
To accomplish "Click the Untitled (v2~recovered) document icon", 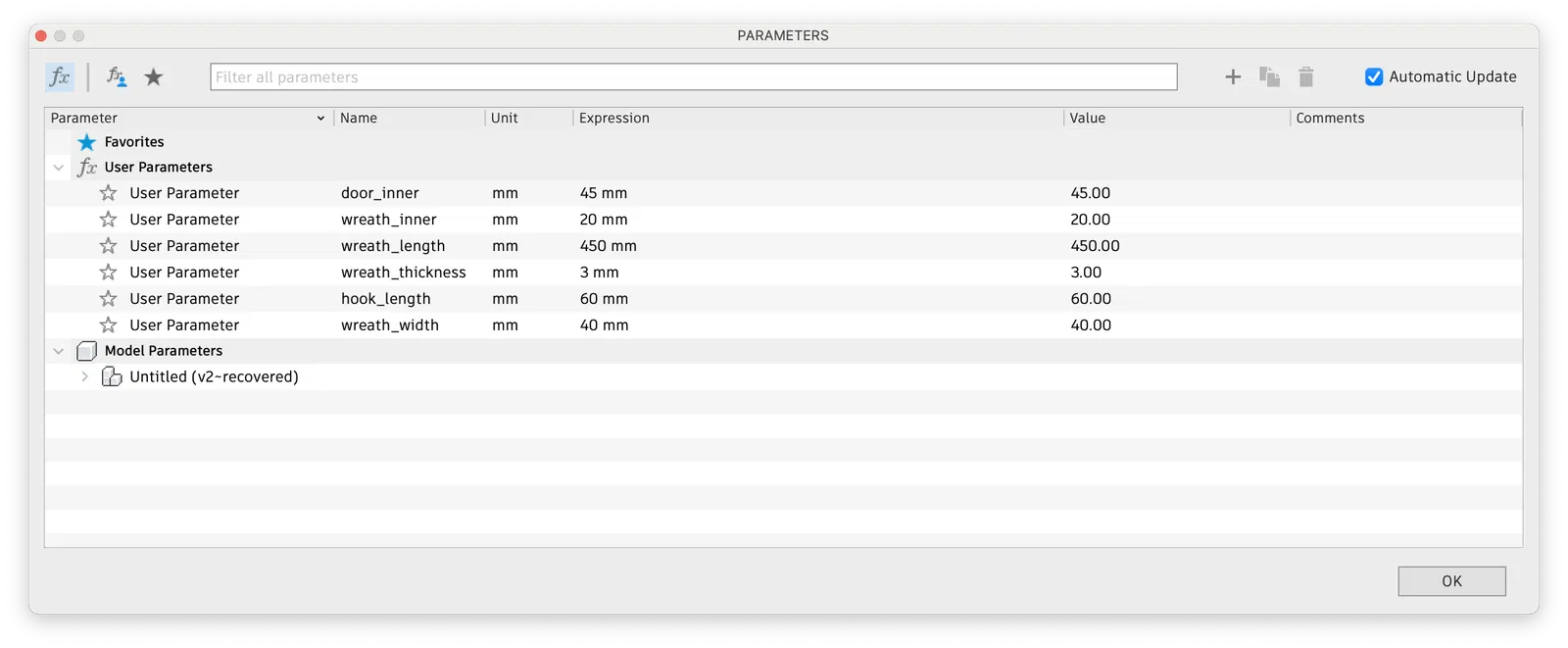I will click(x=112, y=376).
